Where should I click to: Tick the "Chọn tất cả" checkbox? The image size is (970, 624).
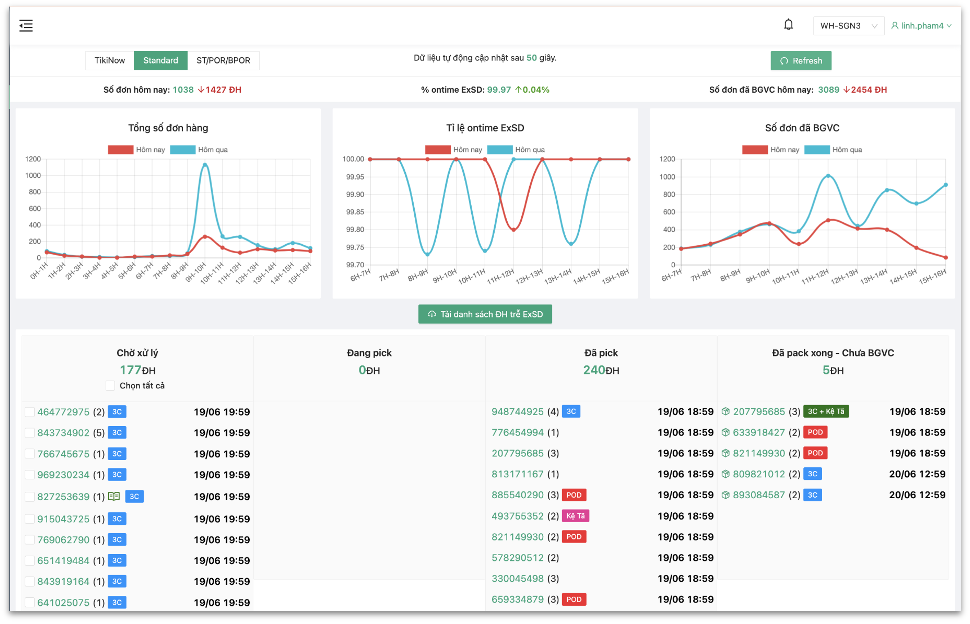point(110,386)
